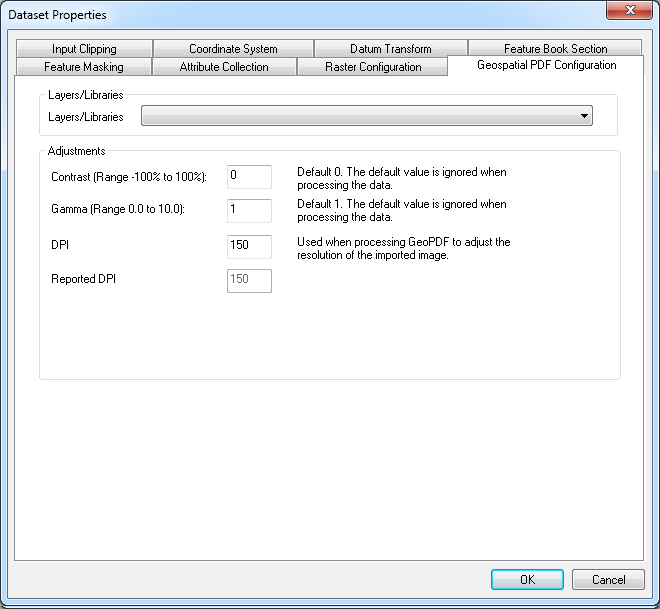Image resolution: width=660 pixels, height=609 pixels.
Task: Dismiss the dialog with Cancel
Action: (608, 580)
